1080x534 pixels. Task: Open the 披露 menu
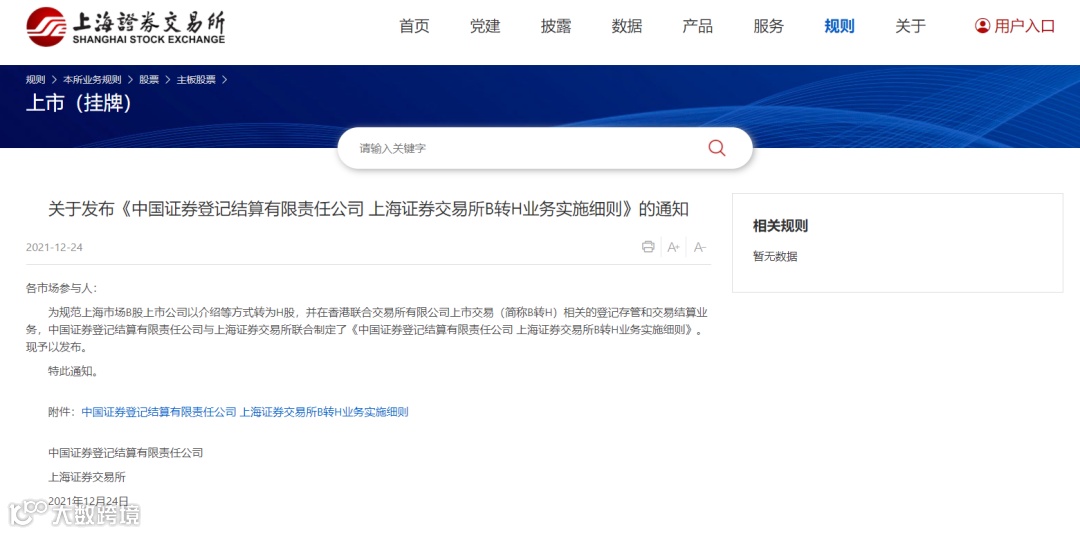556,26
